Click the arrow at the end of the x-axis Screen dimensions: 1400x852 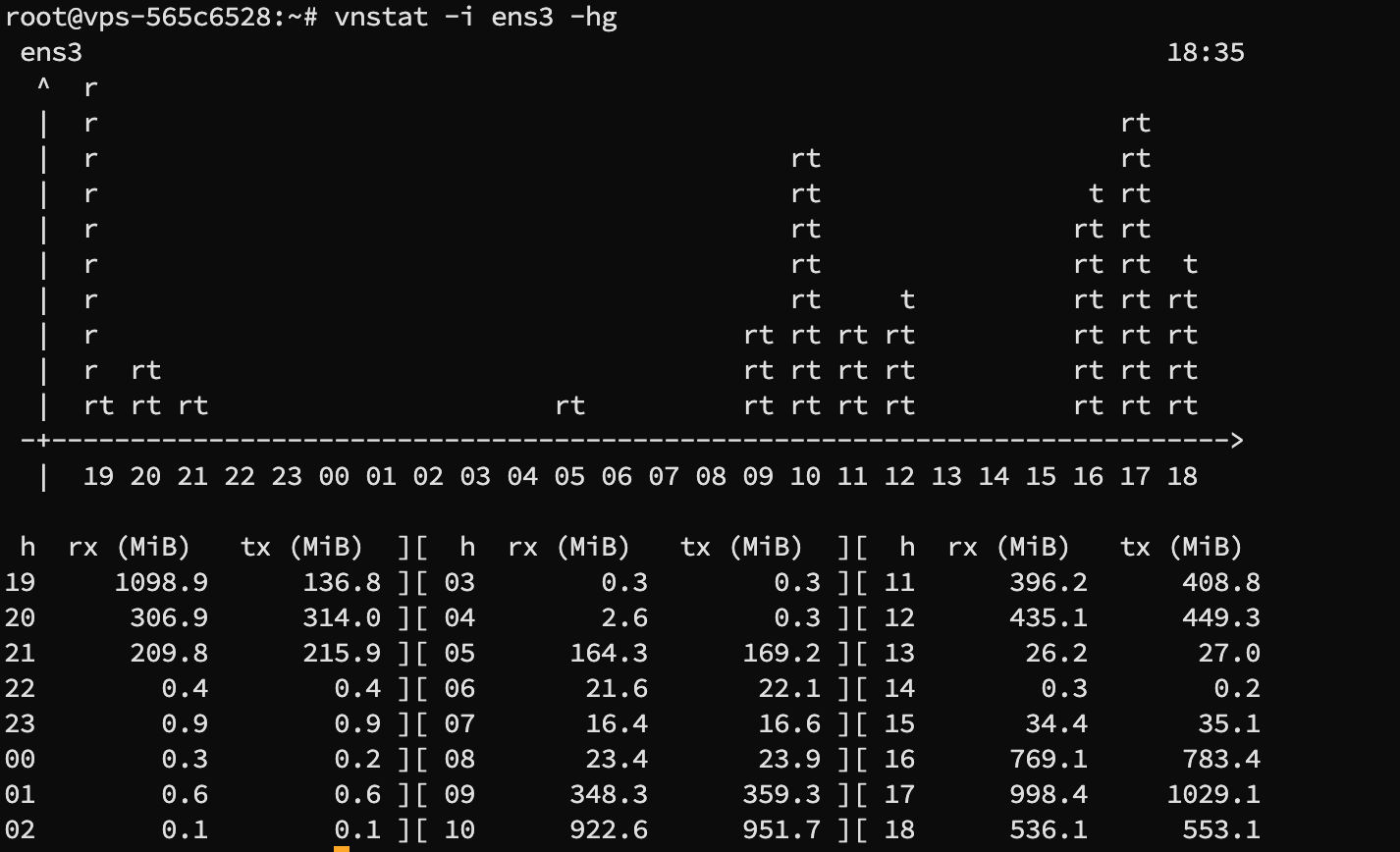[1237, 441]
